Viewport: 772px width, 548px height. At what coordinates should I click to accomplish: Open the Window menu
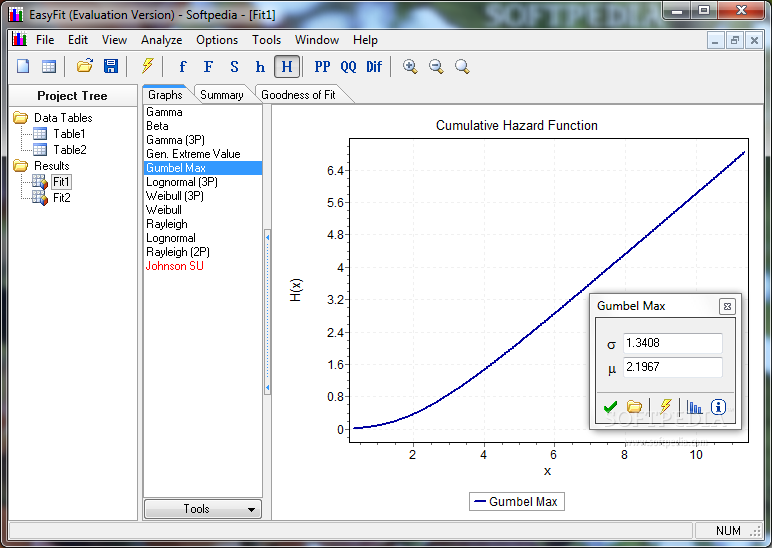[317, 40]
